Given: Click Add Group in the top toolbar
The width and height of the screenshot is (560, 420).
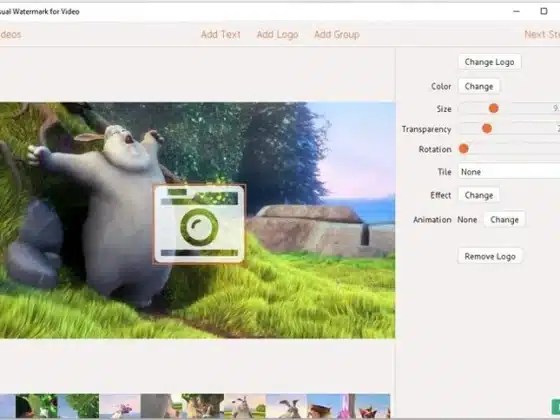Looking at the screenshot, I should 337,34.
